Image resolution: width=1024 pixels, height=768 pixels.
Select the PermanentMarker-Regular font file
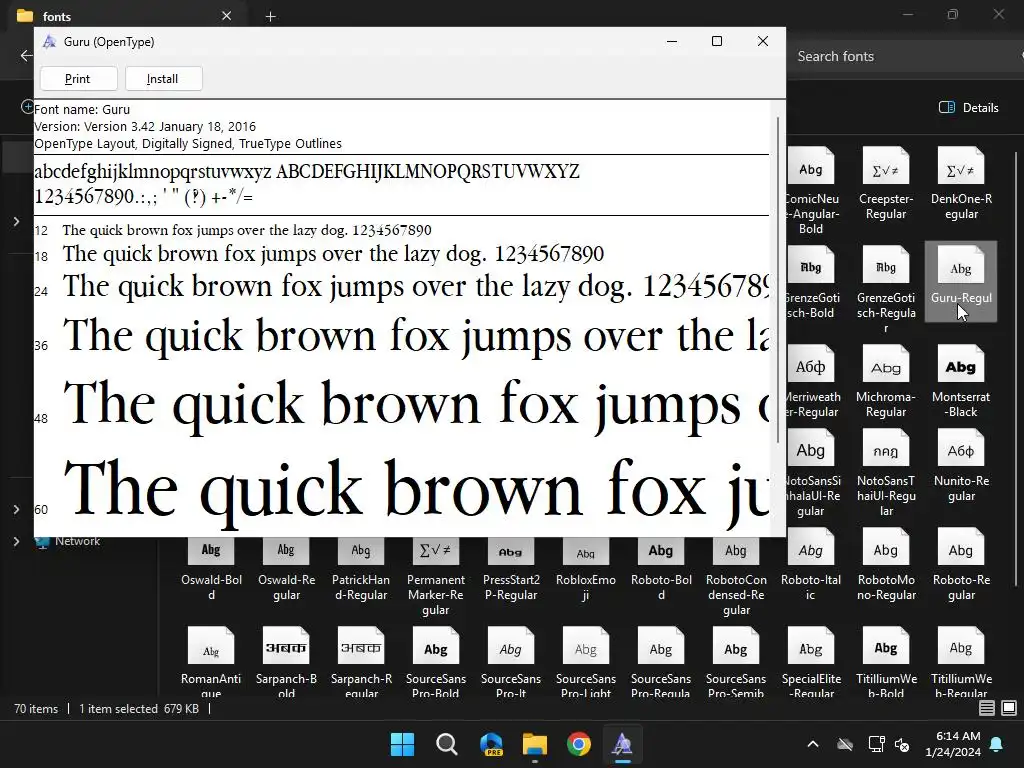click(x=436, y=577)
